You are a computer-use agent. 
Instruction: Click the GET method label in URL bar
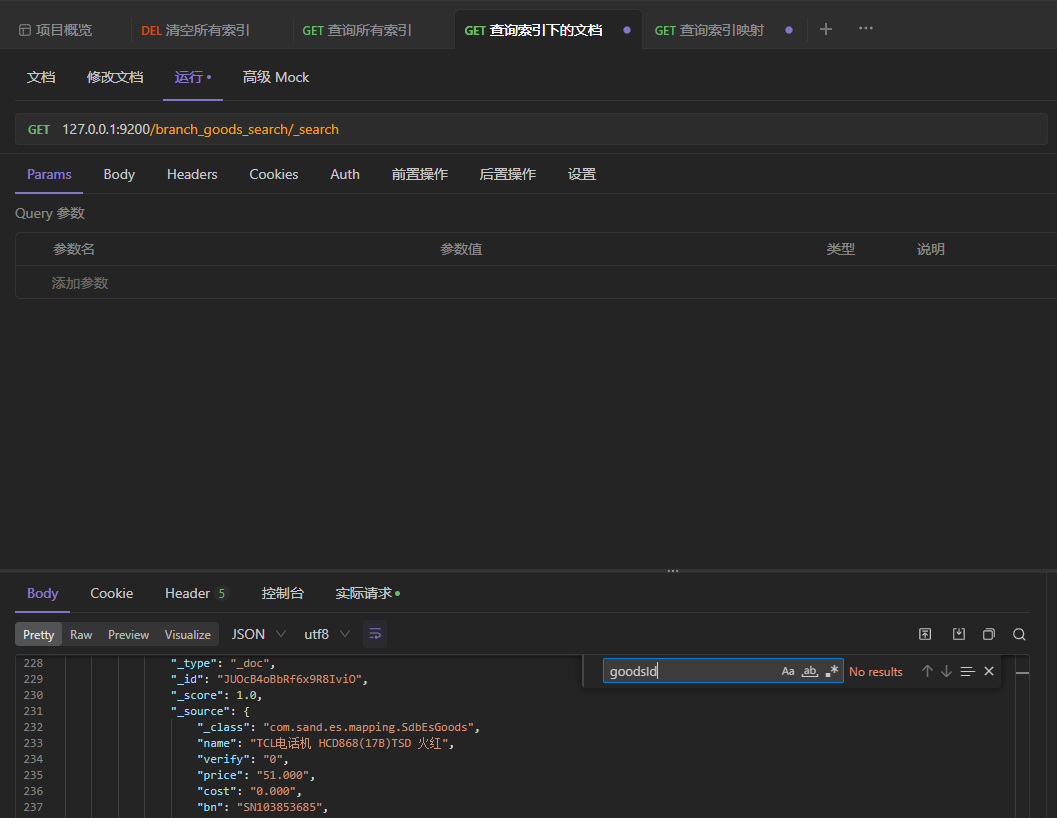click(x=38, y=129)
